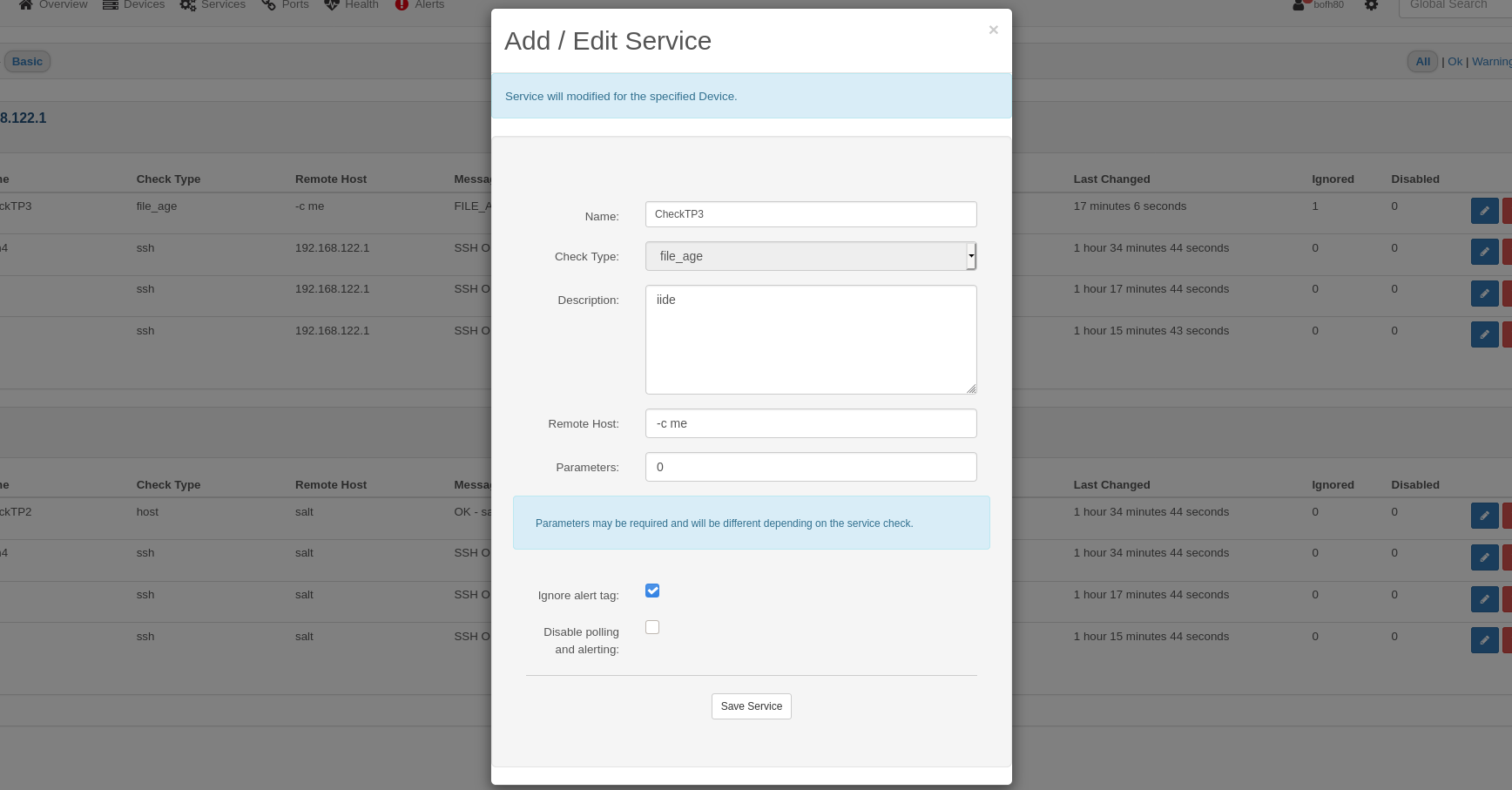Click the Parameters input field
This screenshot has width=1512, height=790.
click(x=811, y=467)
